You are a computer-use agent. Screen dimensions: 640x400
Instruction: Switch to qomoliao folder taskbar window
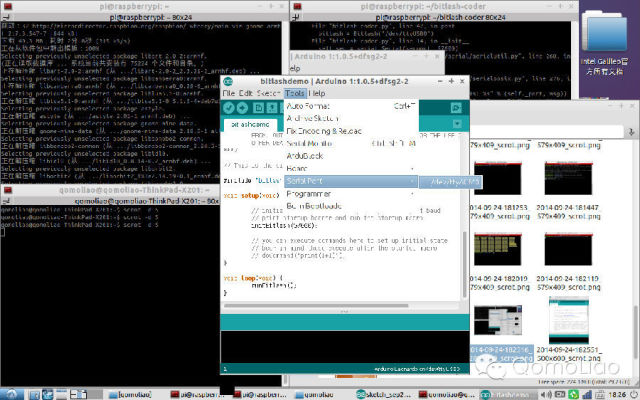[x=316, y=395]
